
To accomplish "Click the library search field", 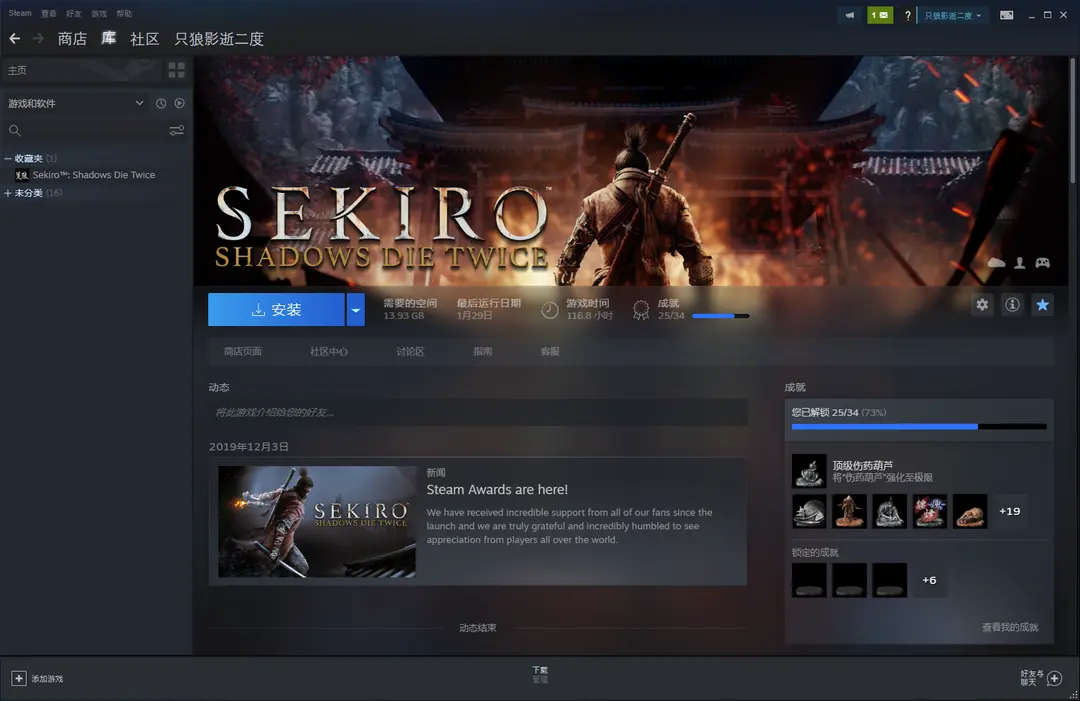I will [x=94, y=130].
